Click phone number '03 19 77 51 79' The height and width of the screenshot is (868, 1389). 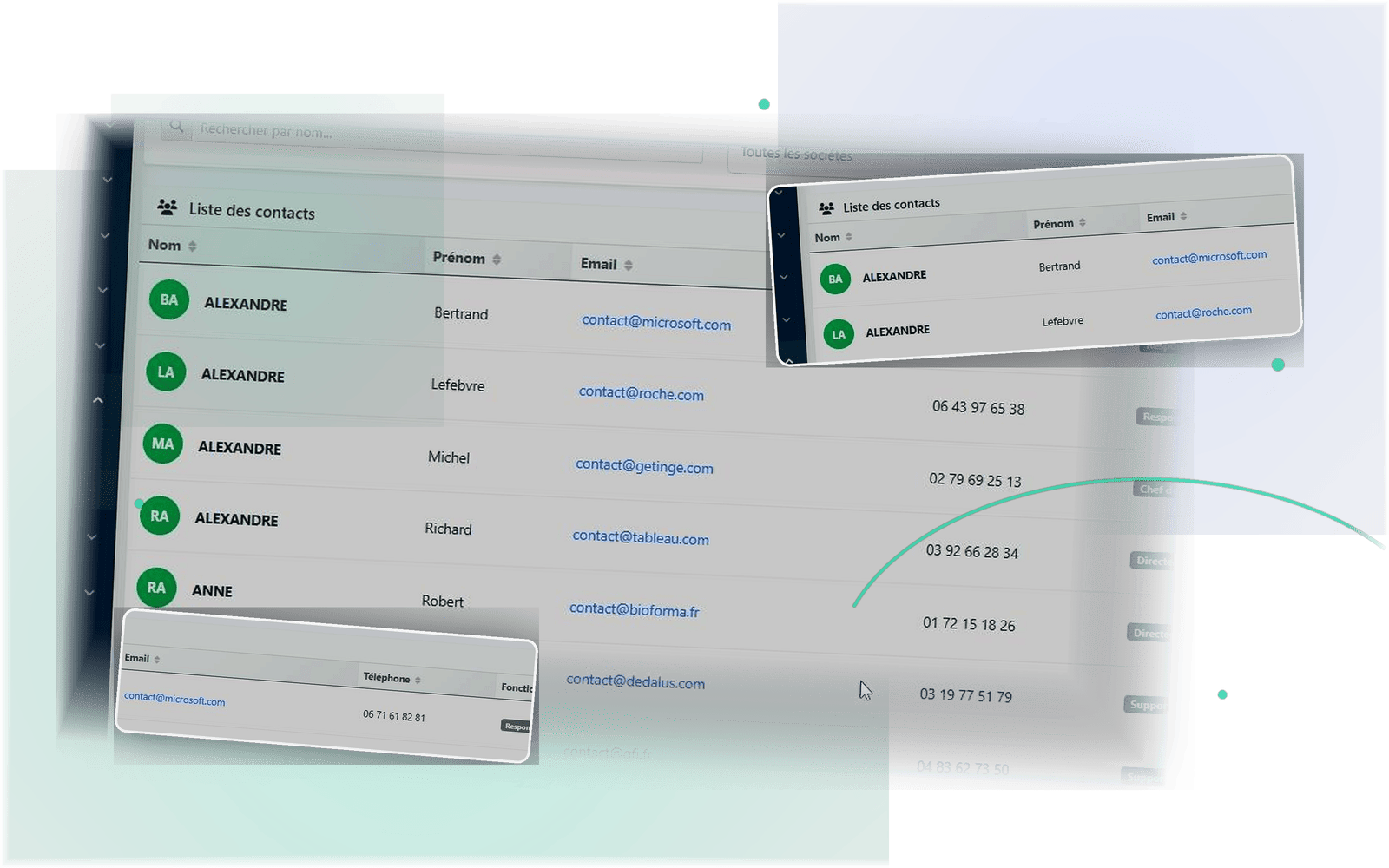pyautogui.click(x=966, y=695)
